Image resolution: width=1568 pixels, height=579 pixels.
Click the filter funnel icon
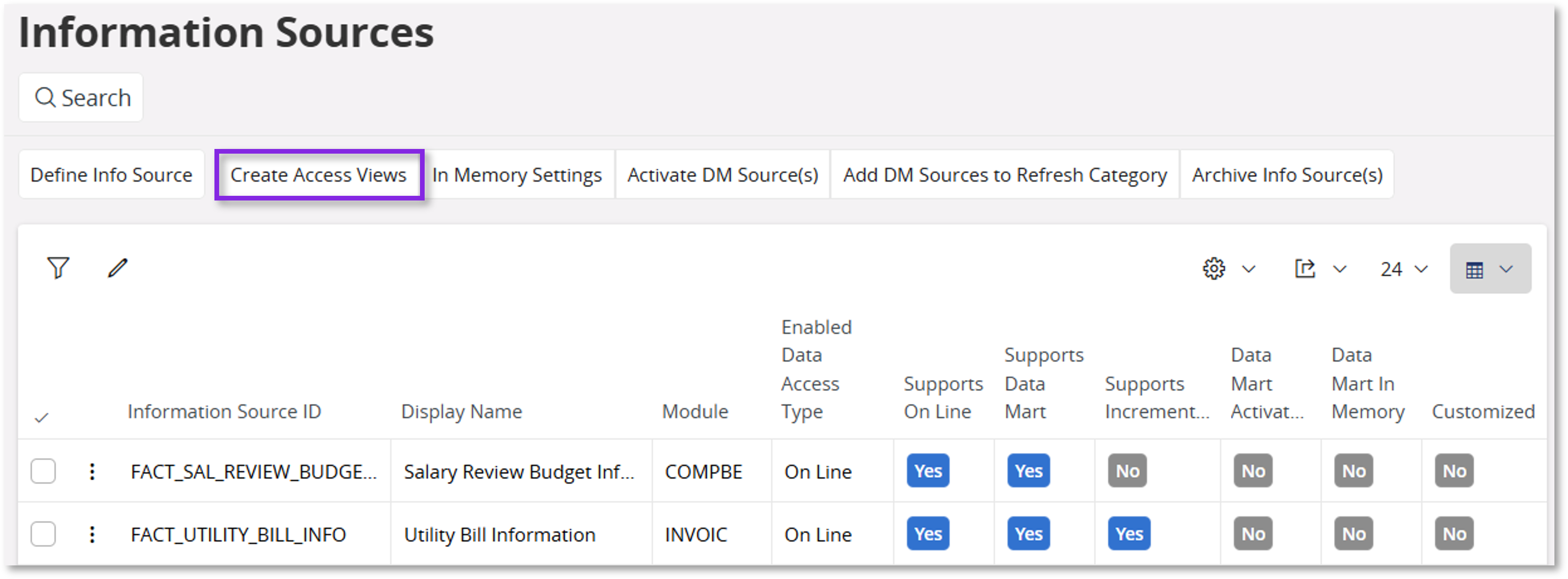[x=59, y=268]
